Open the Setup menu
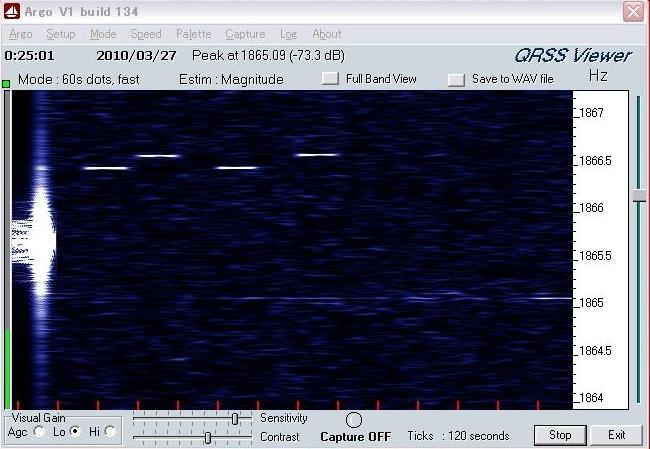Screen dimensions: 650x449 tap(61, 34)
